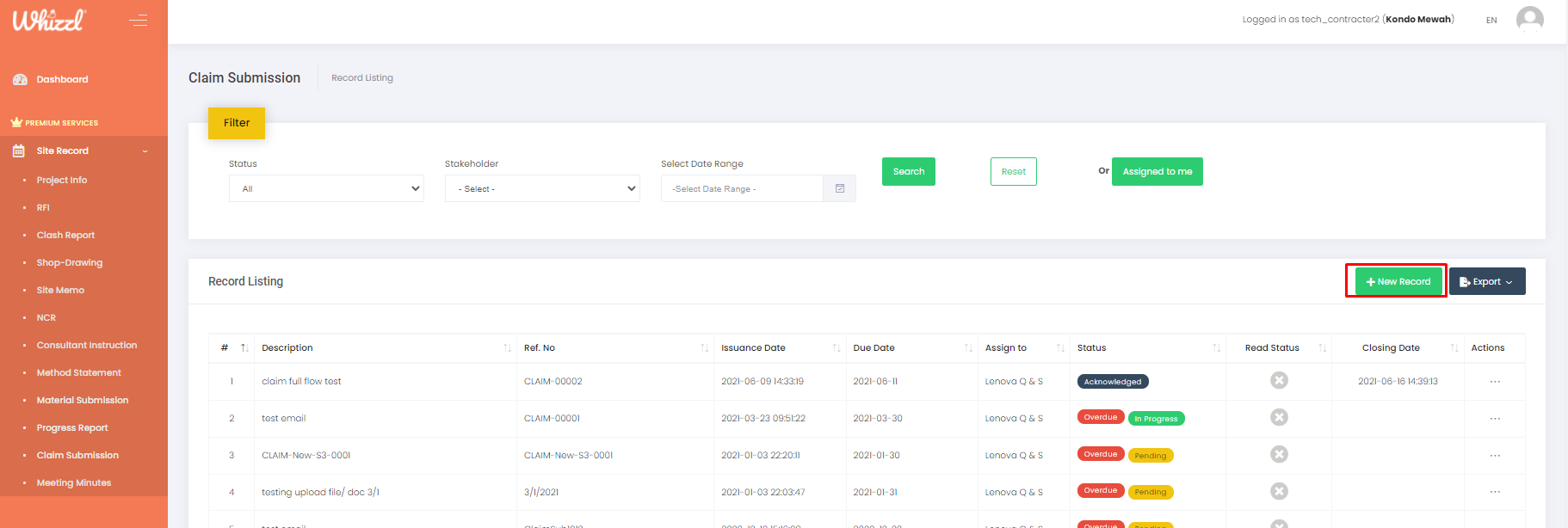Viewport: 1568px width, 528px height.
Task: Open the user profile avatar icon
Action: click(1529, 19)
